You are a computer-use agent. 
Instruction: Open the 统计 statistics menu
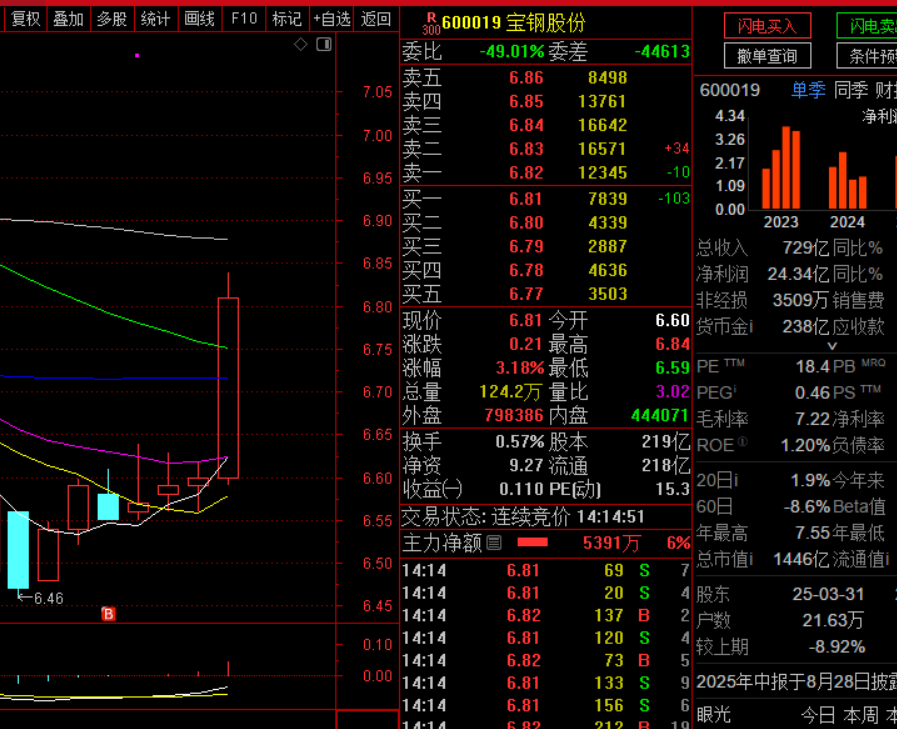click(156, 19)
